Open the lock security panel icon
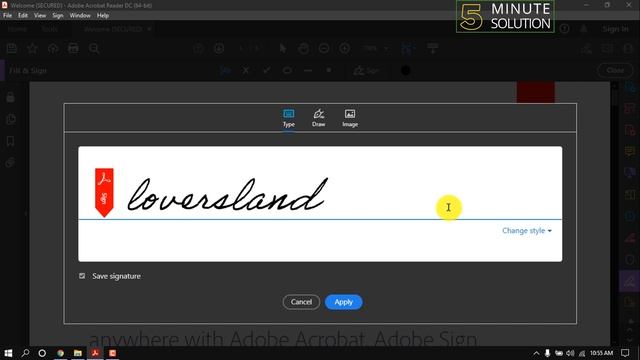This screenshot has height=360, width=640. click(x=11, y=98)
